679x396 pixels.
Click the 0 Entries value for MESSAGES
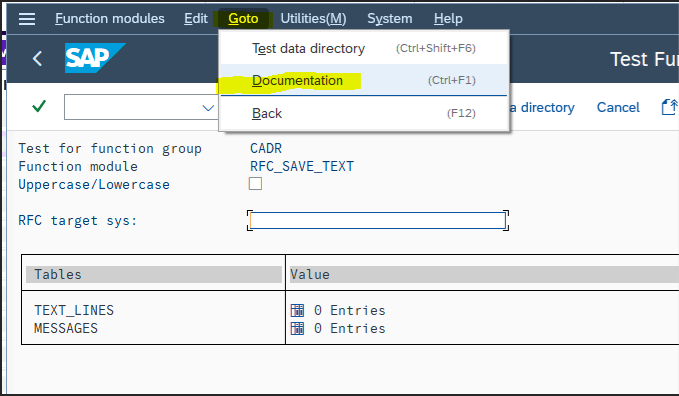tap(349, 328)
